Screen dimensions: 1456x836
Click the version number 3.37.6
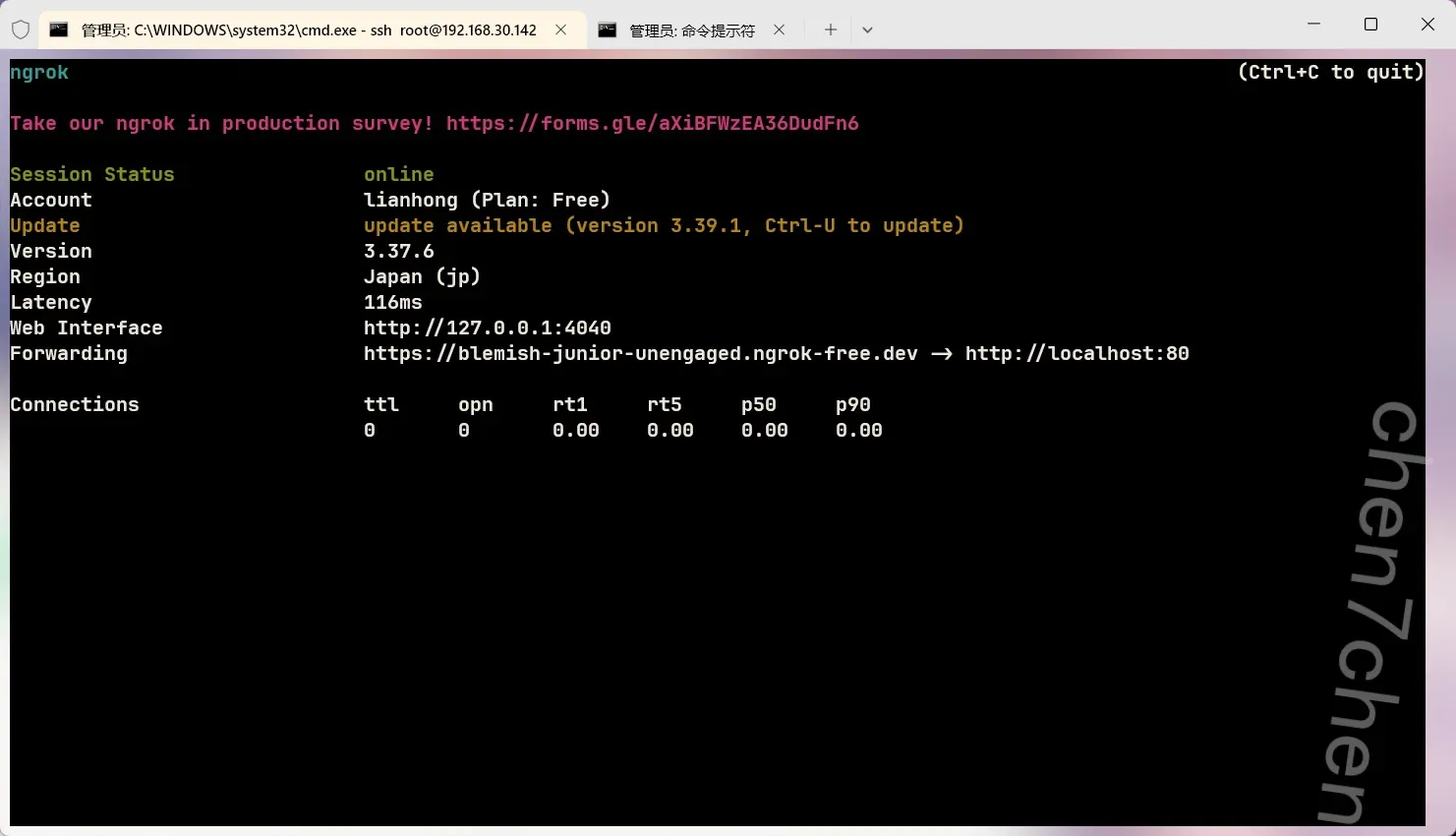pyautogui.click(x=399, y=251)
